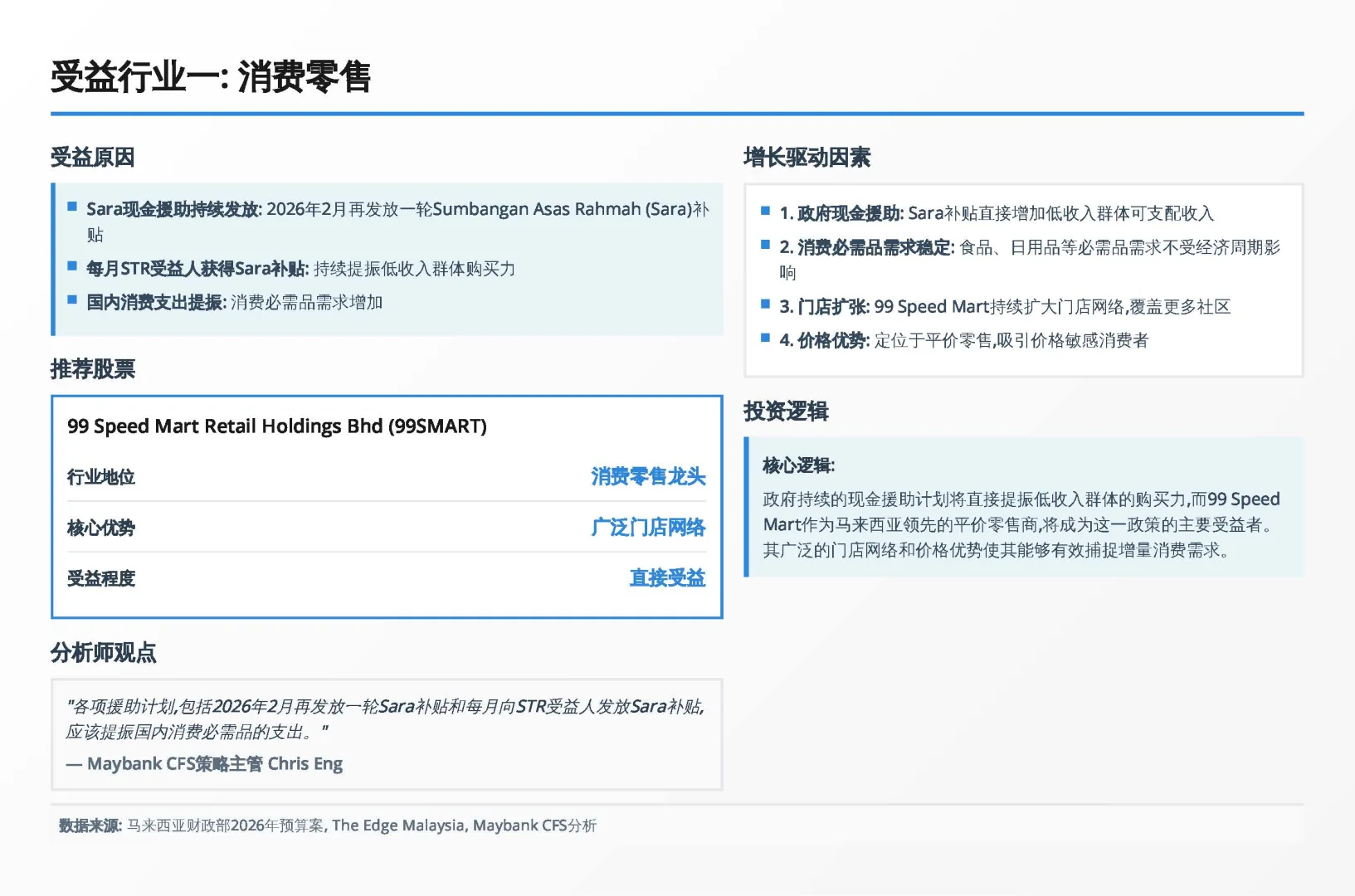
Task: Click the Sara现金援助持续发放 bullet point
Action: point(397,222)
